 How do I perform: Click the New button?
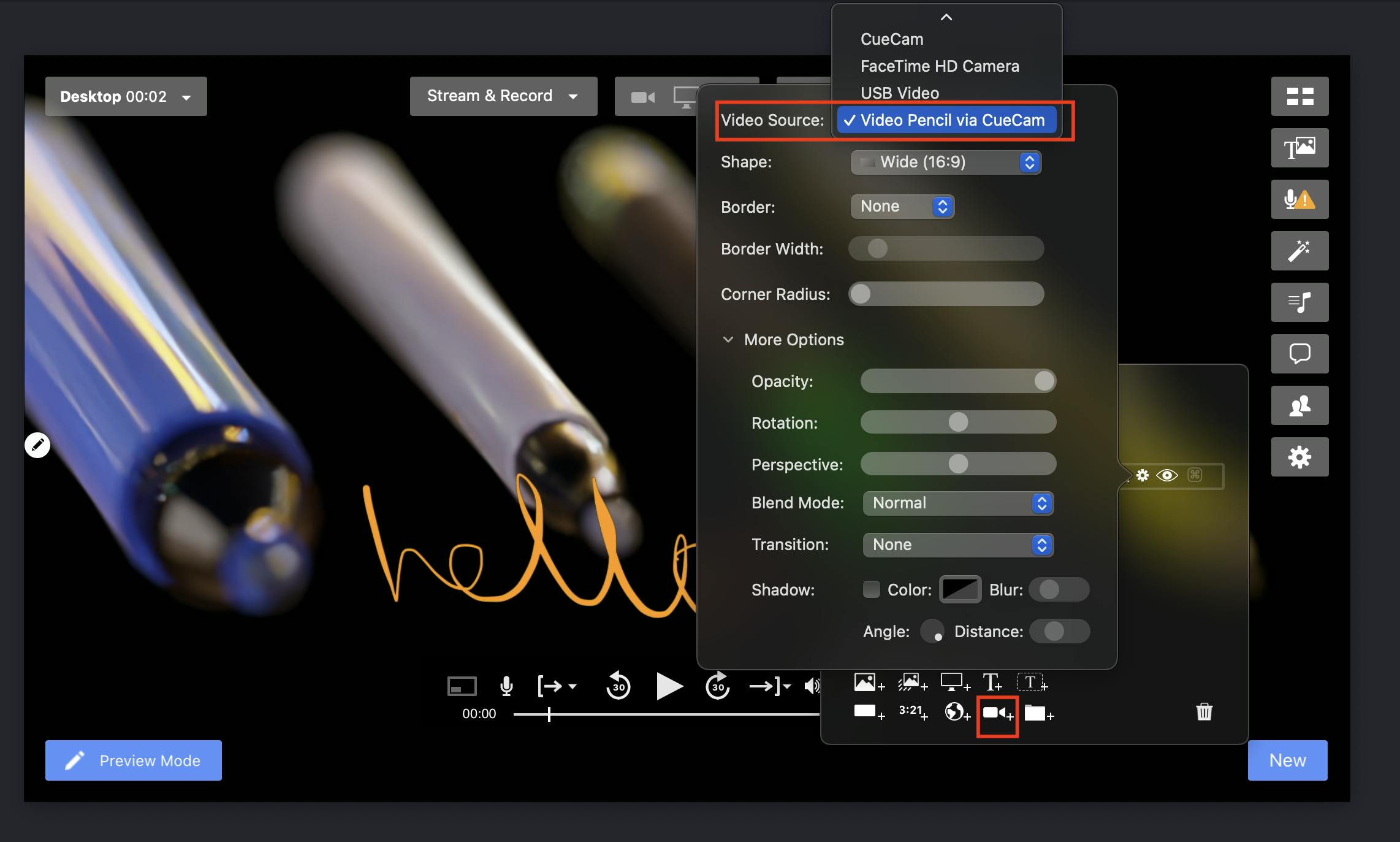tap(1287, 760)
